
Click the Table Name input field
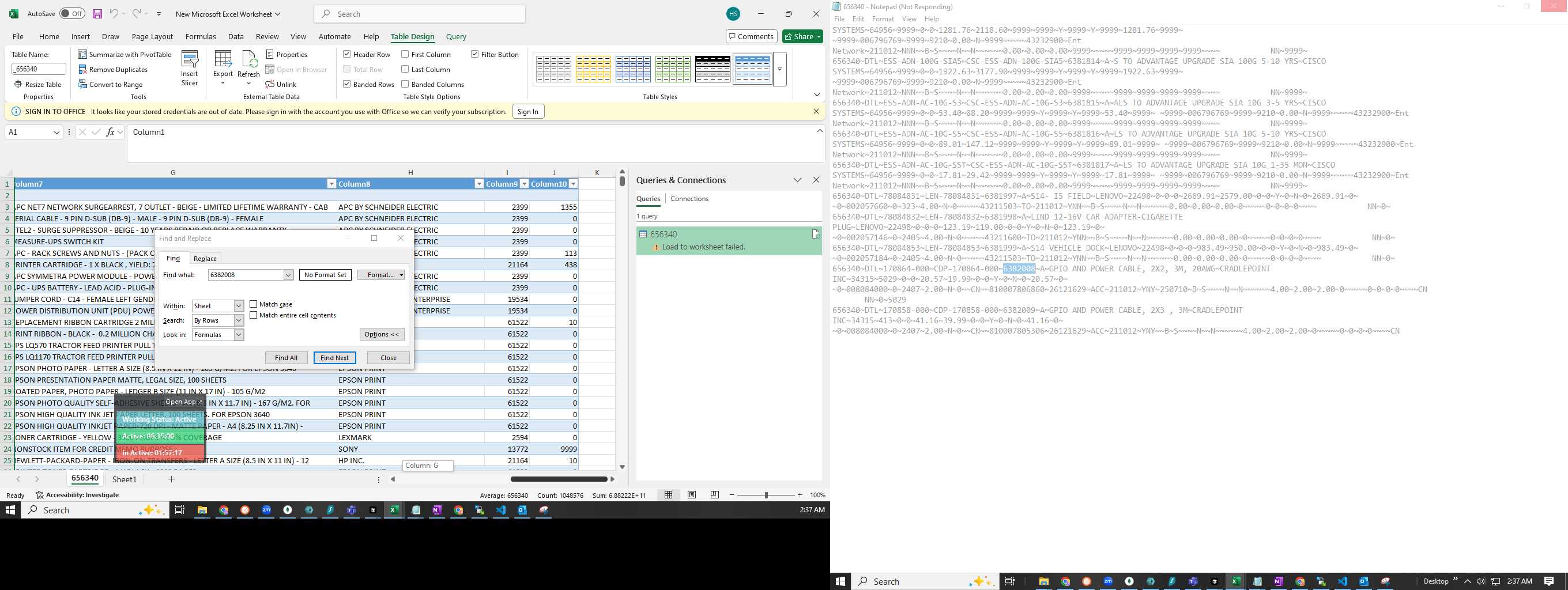[39, 69]
